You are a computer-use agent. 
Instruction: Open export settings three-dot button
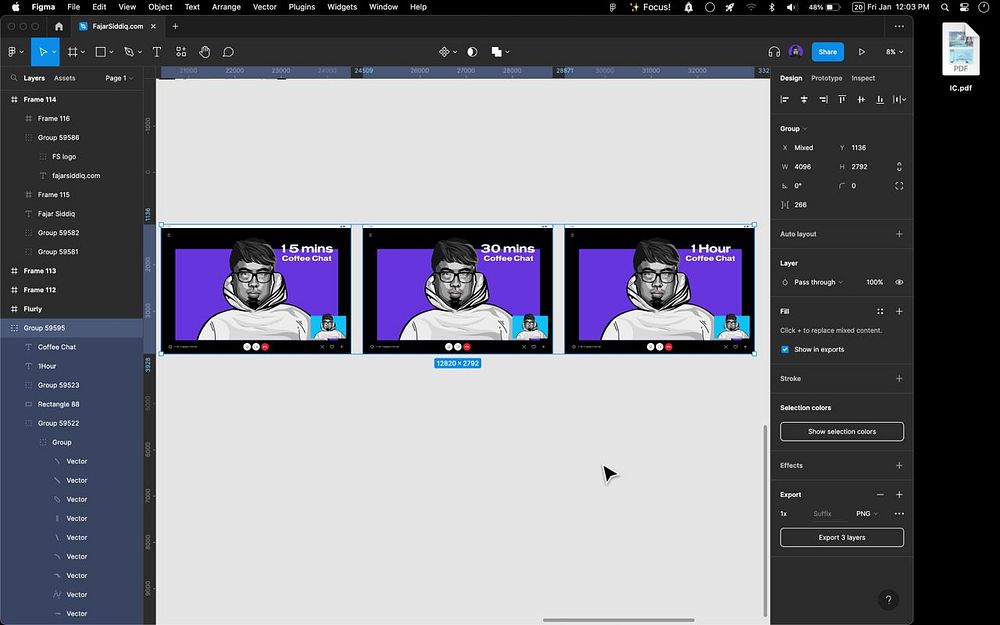point(899,513)
